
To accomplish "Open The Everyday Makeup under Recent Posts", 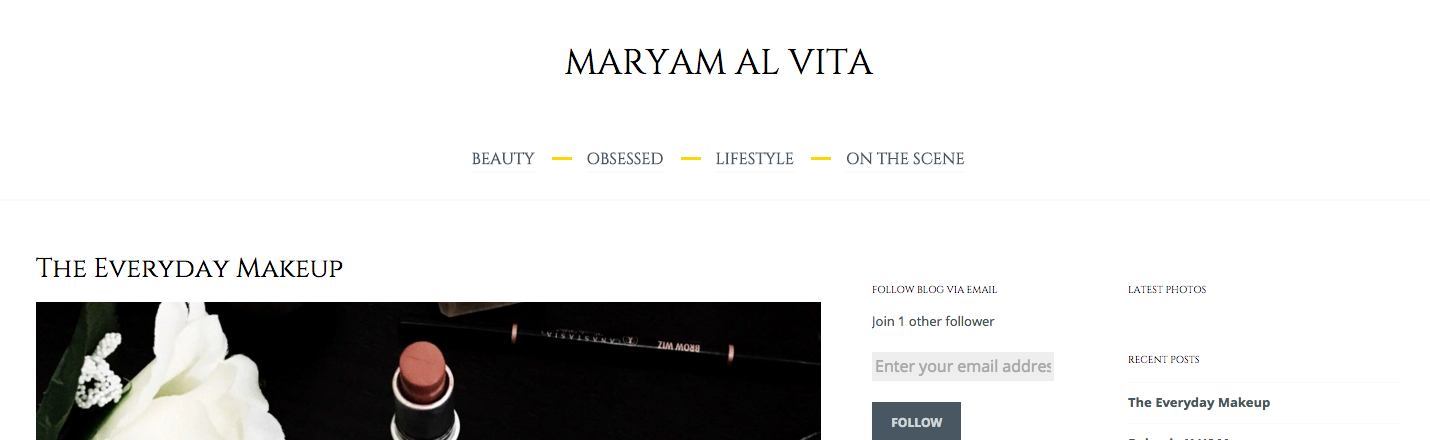I will point(1199,403).
